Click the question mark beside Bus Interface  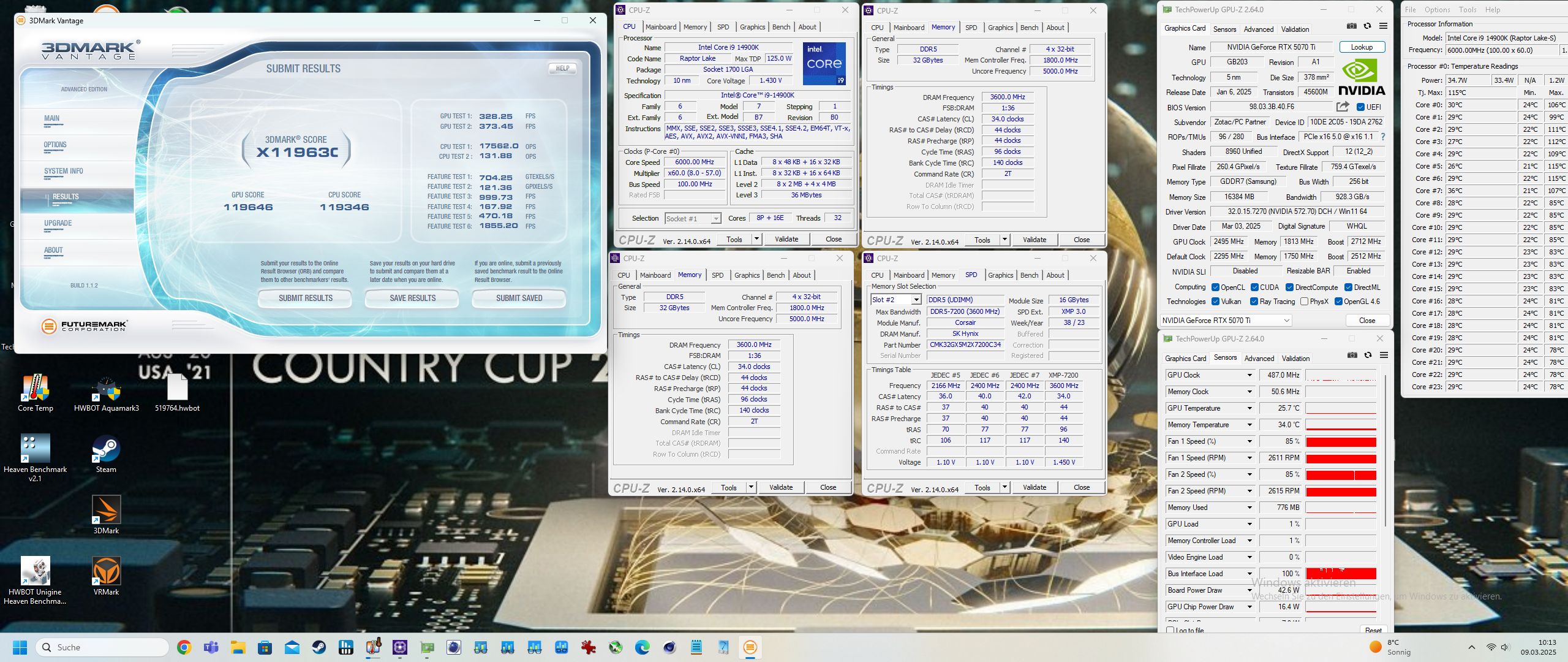coord(1382,137)
